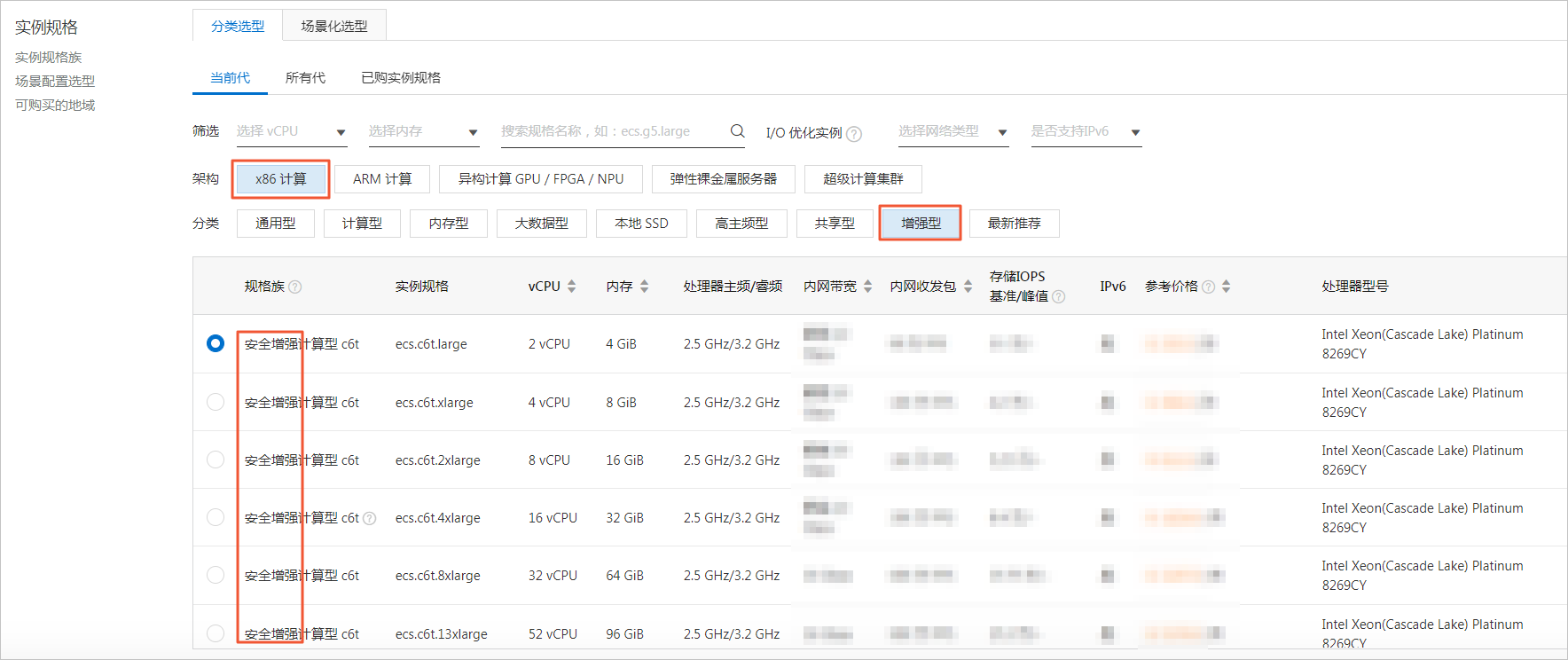Click help icon beside 参考价格 header
Image resolution: width=1568 pixels, height=660 pixels.
pos(1208,287)
